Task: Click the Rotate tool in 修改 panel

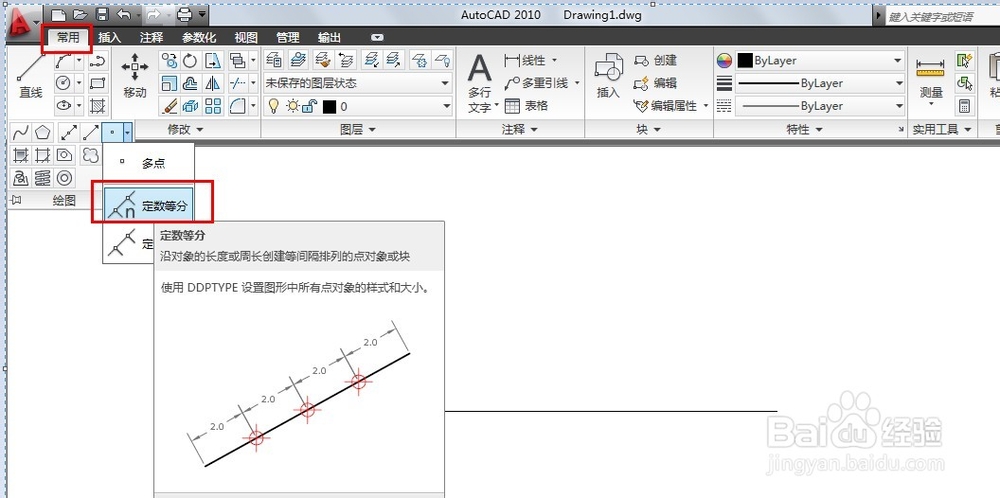Action: [x=190, y=61]
